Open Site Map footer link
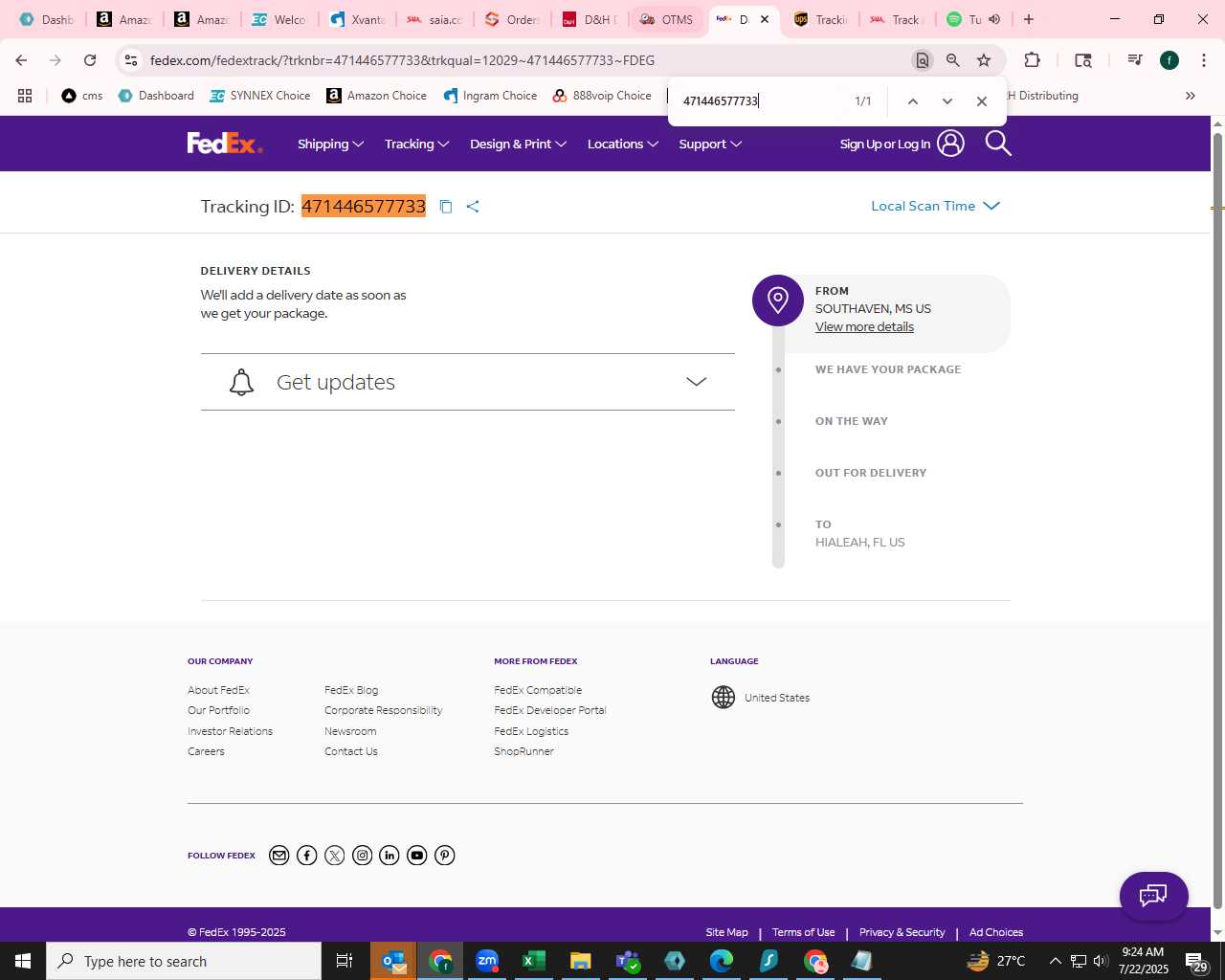 click(727, 932)
